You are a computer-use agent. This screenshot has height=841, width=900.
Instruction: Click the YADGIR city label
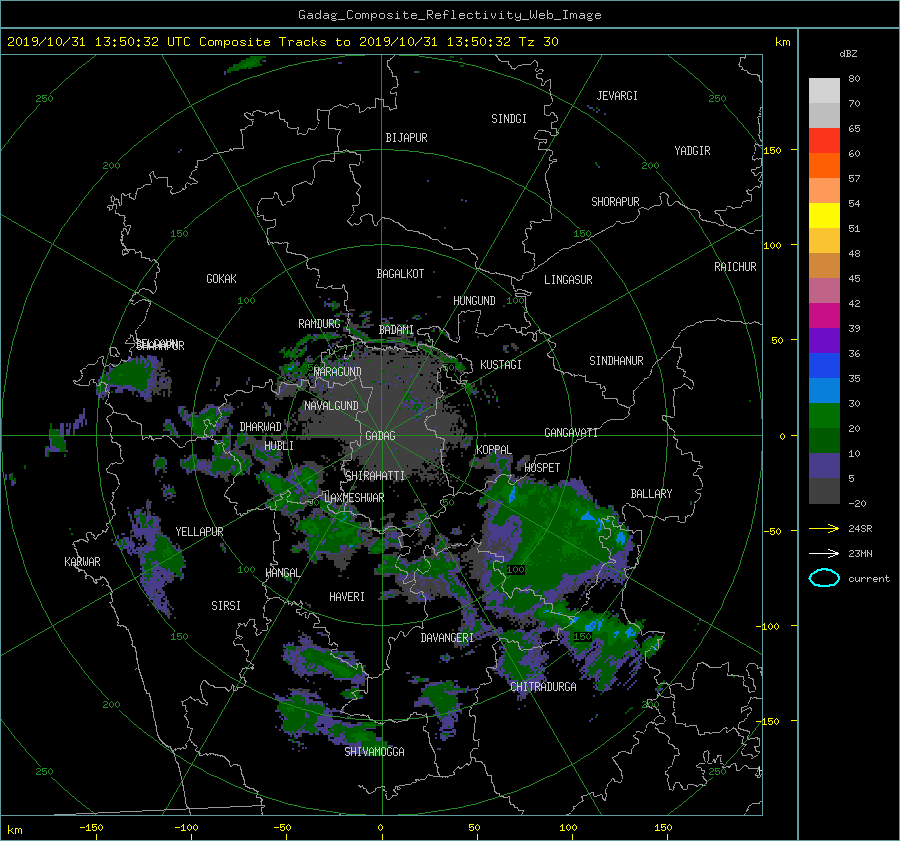click(692, 151)
